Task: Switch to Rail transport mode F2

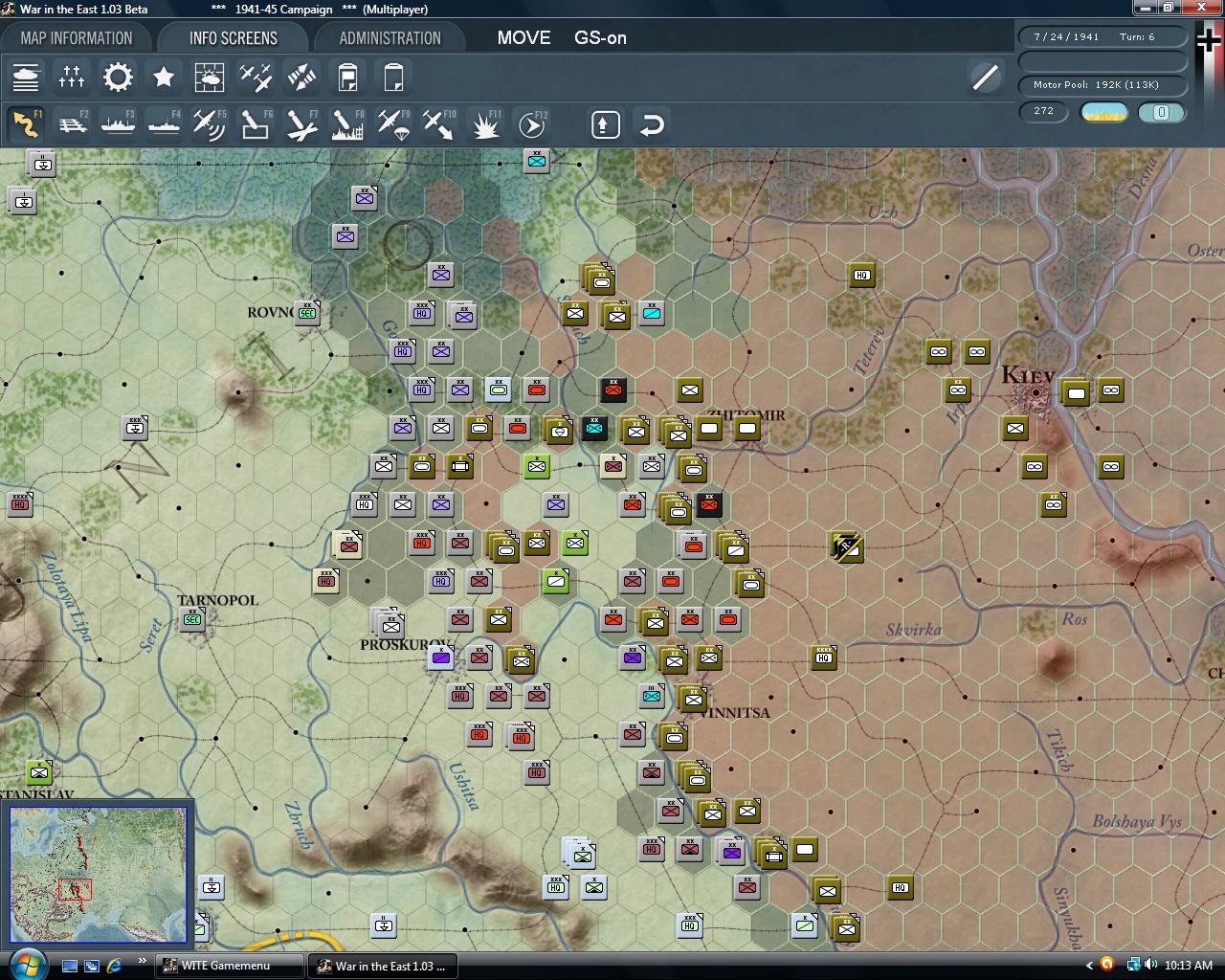Action: tap(72, 122)
